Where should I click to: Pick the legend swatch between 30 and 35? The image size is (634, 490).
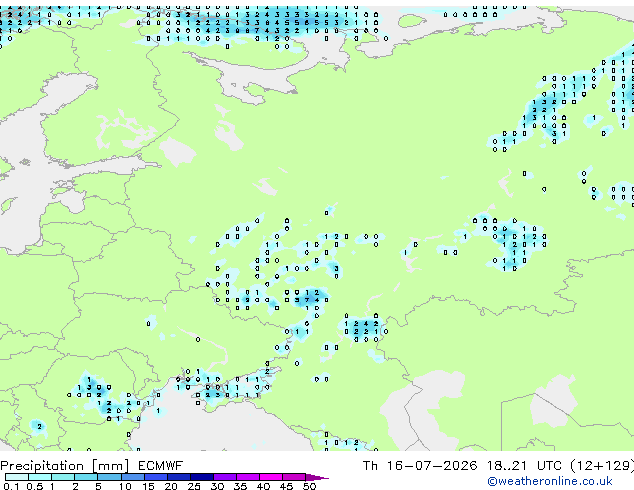(225, 477)
